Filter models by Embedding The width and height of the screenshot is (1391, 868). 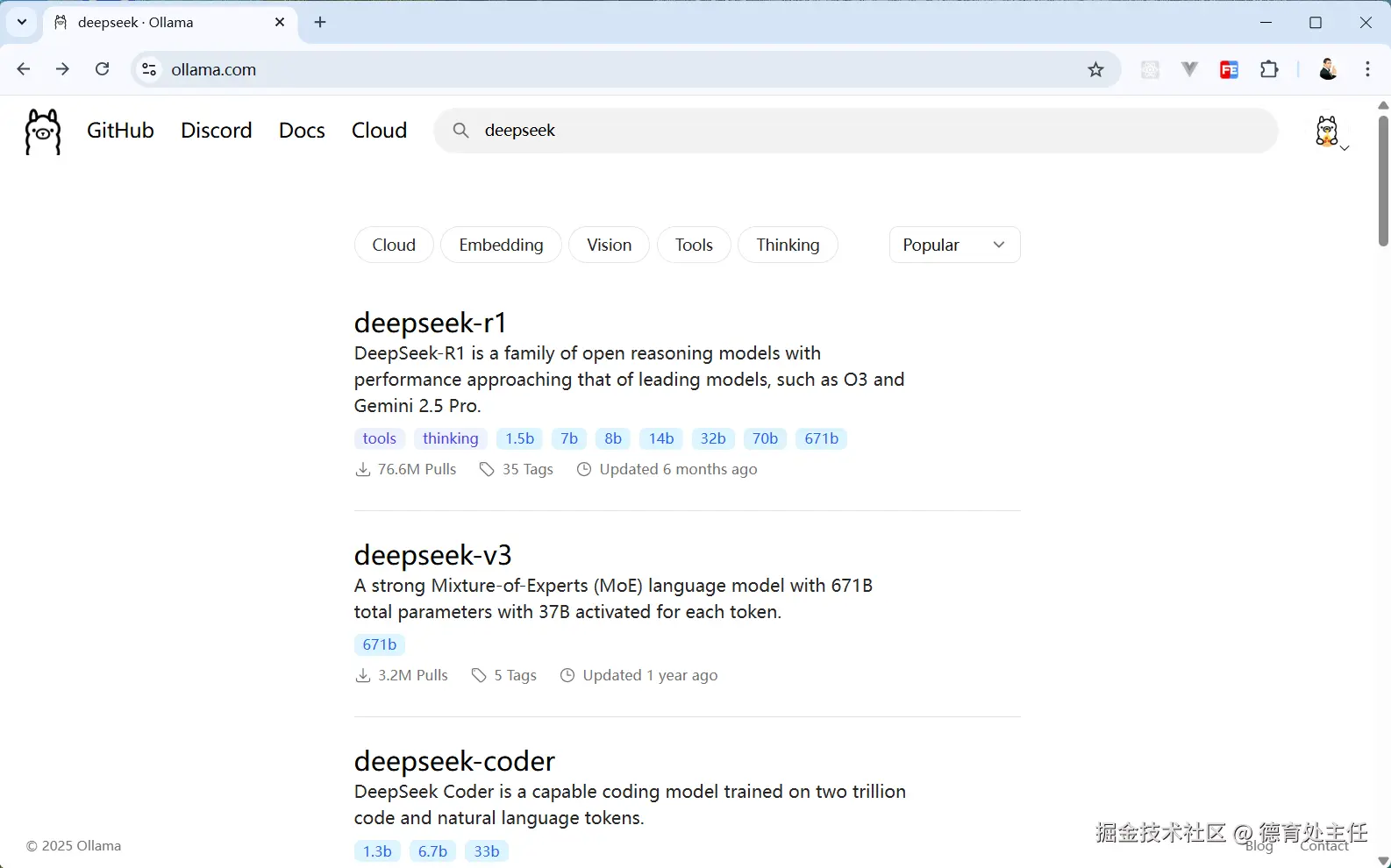(501, 245)
